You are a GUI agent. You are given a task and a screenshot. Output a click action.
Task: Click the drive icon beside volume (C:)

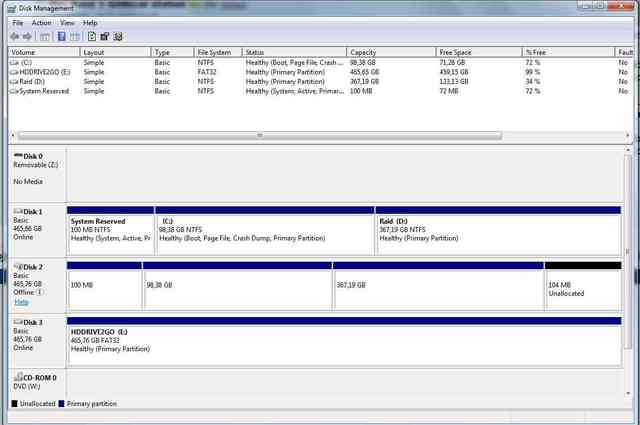click(x=14, y=63)
